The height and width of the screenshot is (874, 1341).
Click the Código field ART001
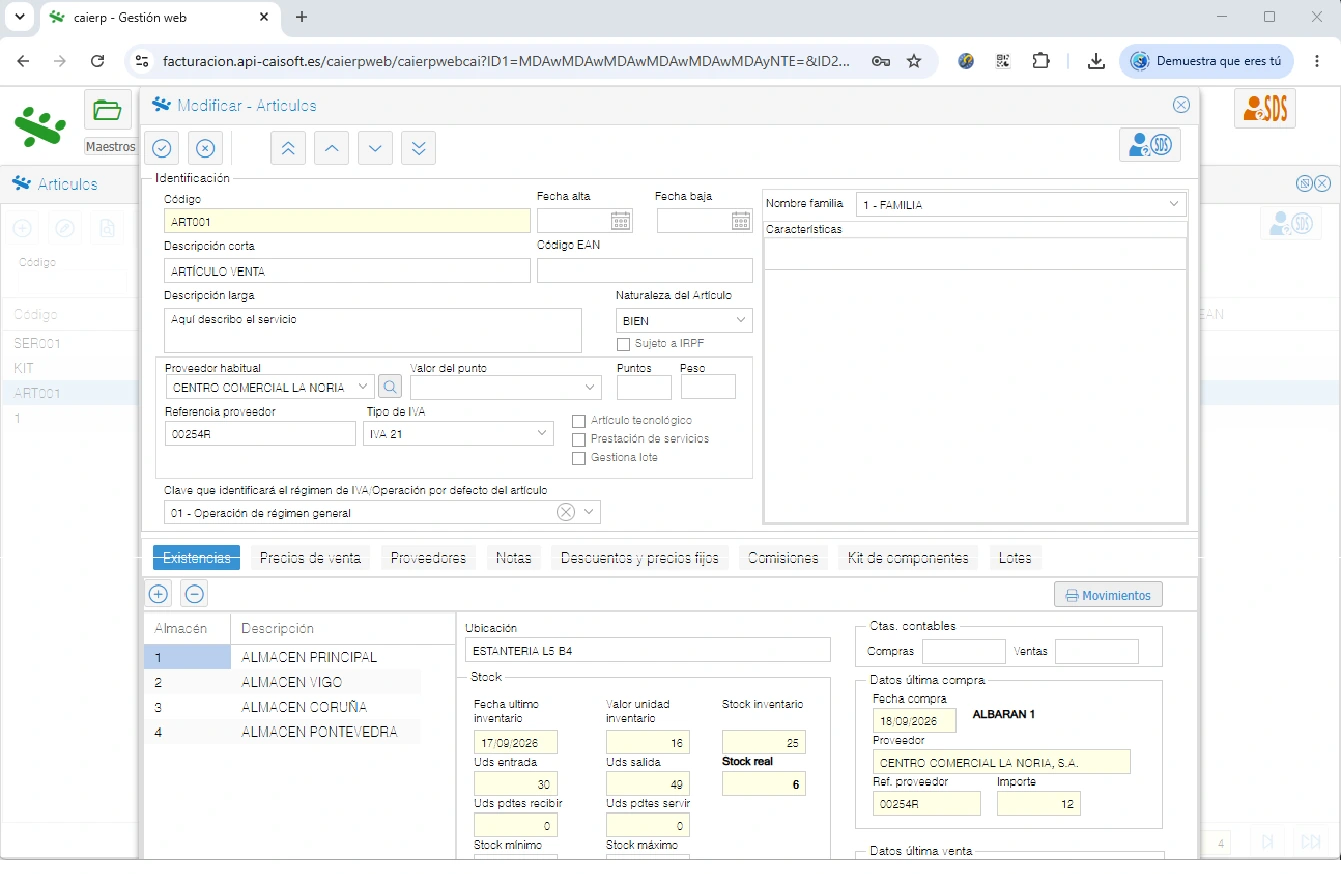point(347,221)
